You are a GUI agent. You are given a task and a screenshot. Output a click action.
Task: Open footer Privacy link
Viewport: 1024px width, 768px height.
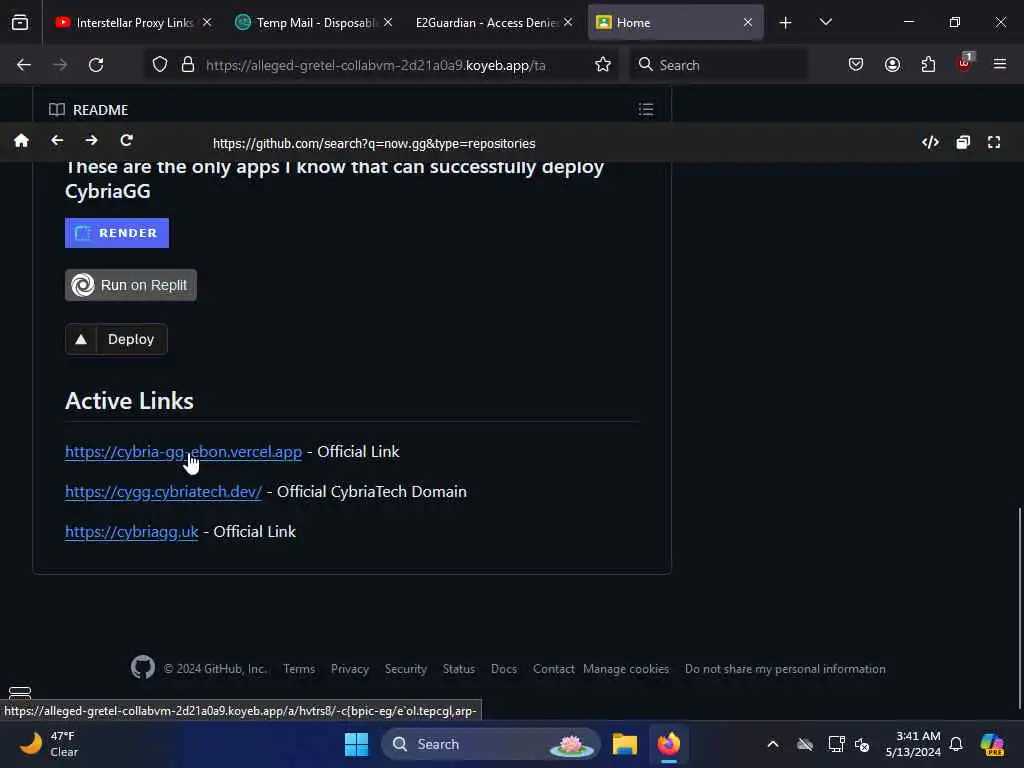350,669
